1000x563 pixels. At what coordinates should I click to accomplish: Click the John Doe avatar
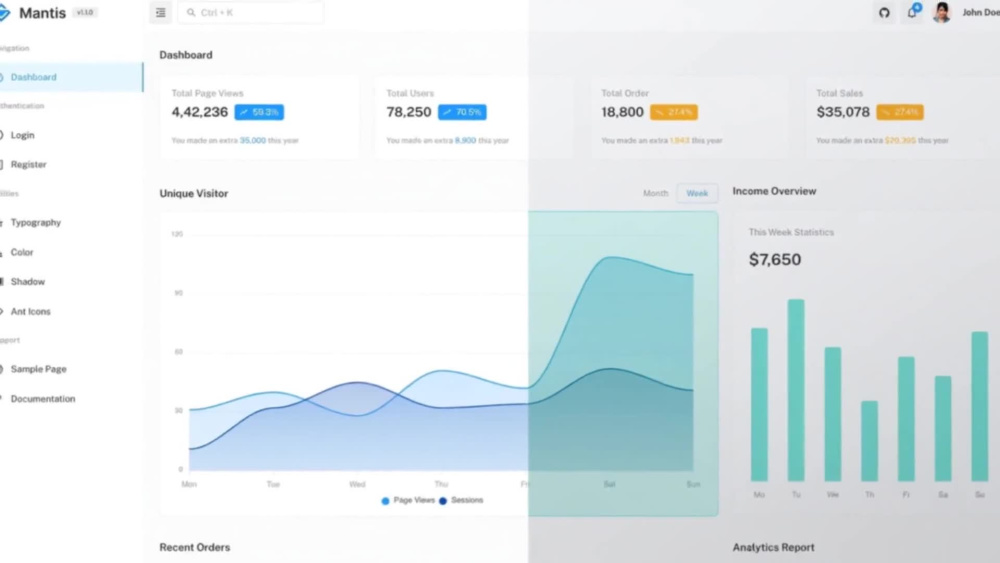942,12
